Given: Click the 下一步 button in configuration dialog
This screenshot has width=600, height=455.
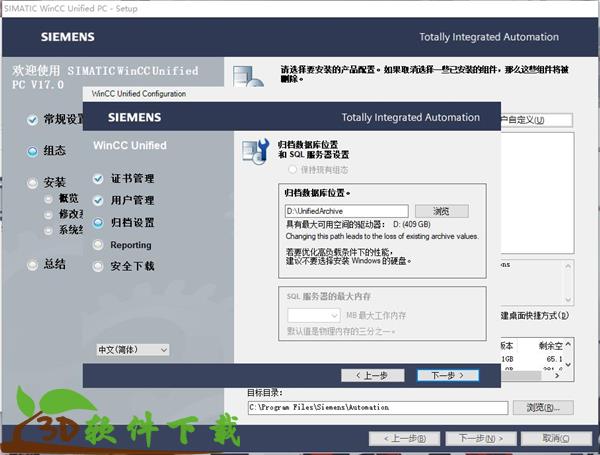Looking at the screenshot, I should click(448, 375).
